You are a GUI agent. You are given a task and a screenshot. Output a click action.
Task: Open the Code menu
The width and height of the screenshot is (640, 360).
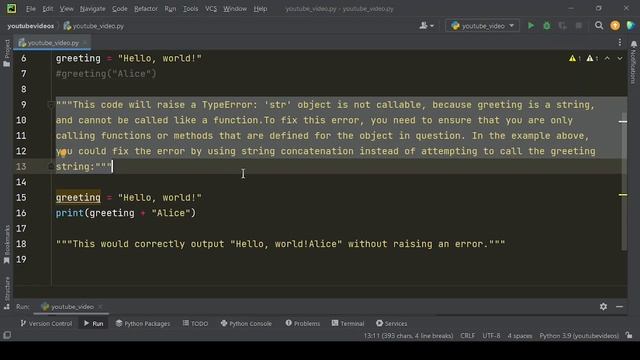coord(120,9)
